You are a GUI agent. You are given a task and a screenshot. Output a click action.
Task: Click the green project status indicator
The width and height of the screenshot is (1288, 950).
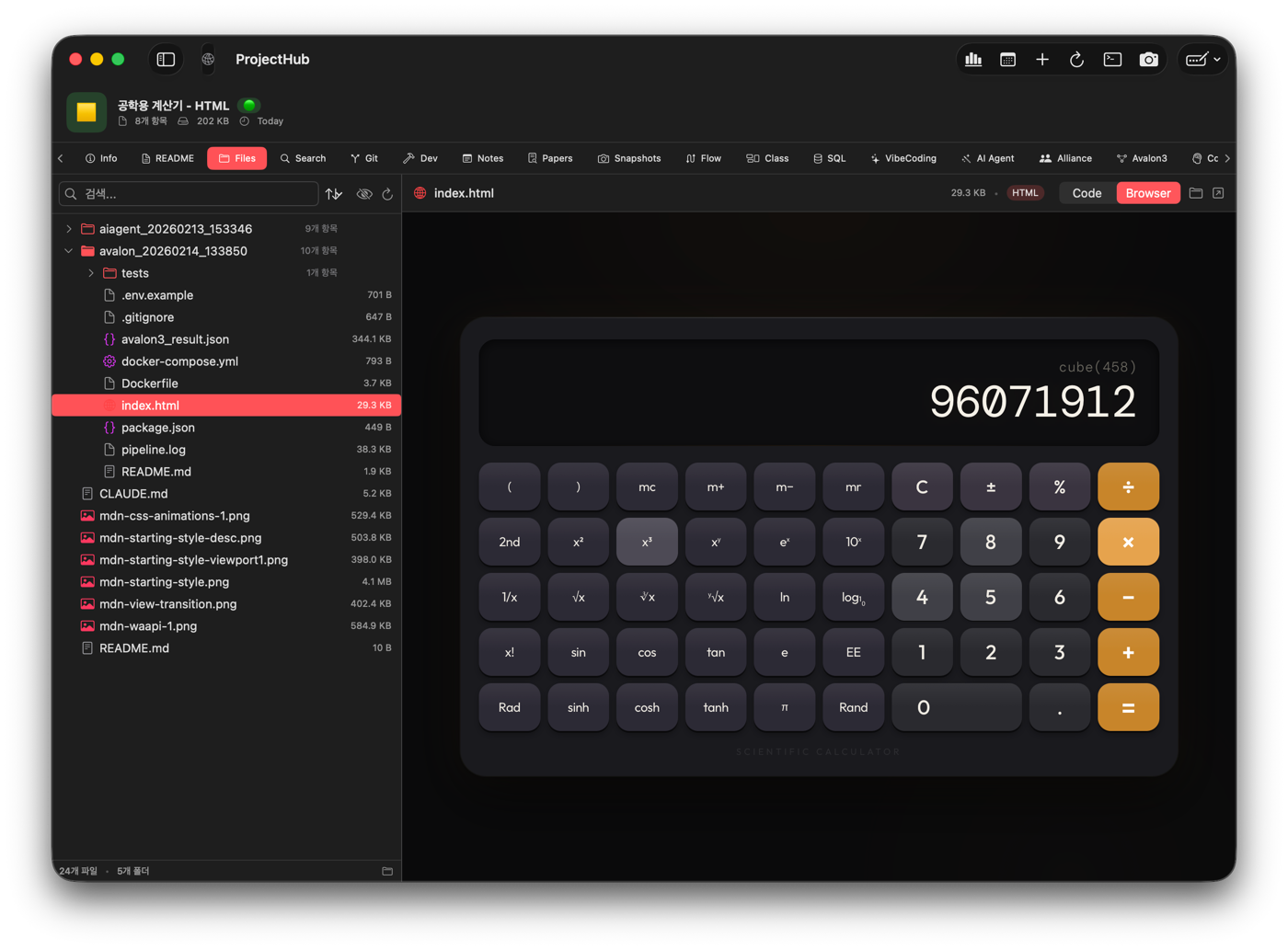pyautogui.click(x=249, y=106)
